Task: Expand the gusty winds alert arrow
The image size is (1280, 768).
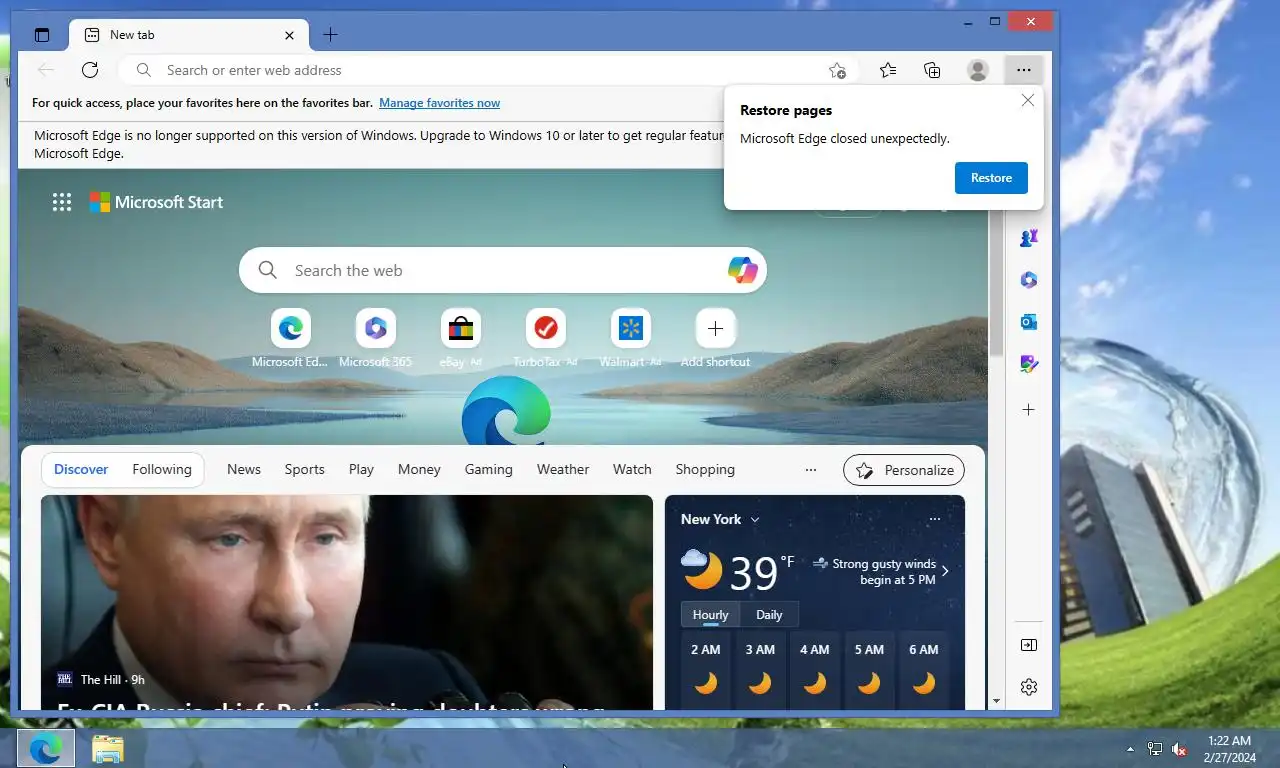Action: pyautogui.click(x=945, y=571)
